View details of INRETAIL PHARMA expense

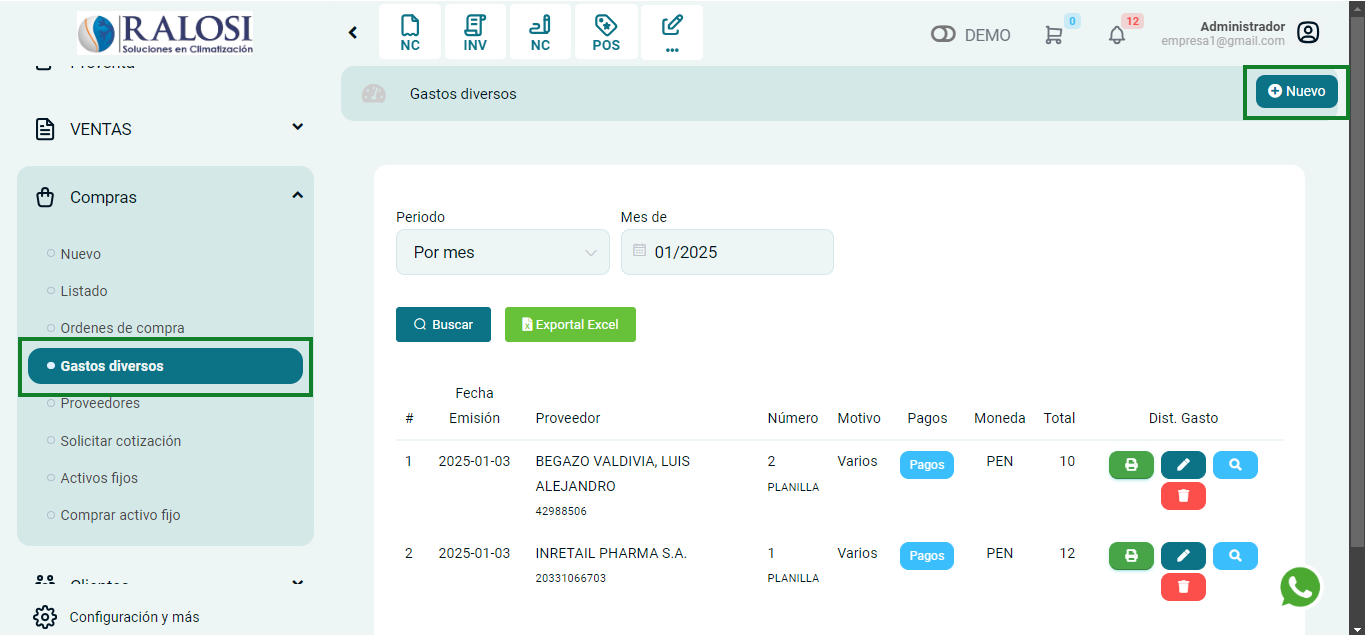[1235, 556]
